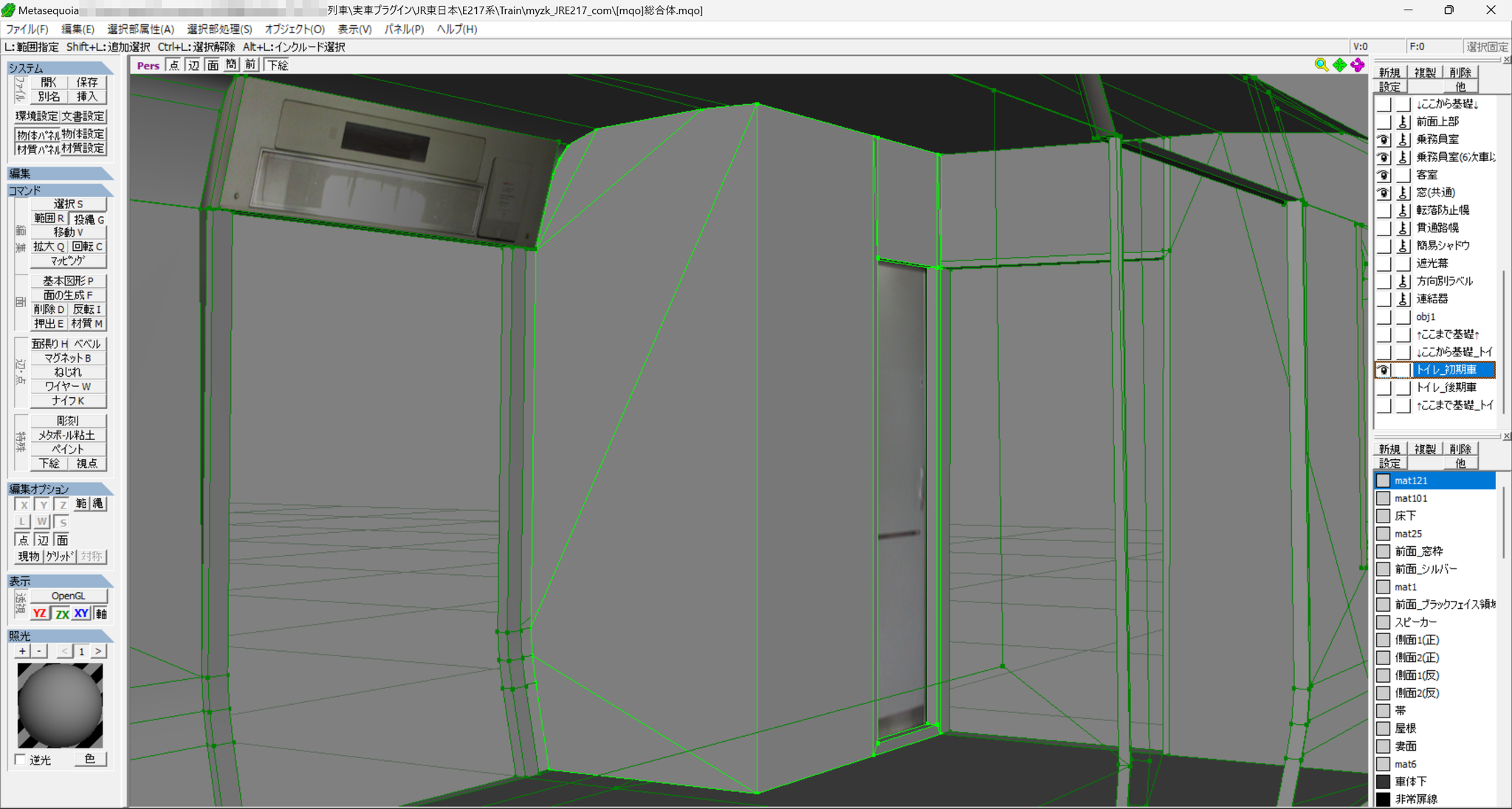The height and width of the screenshot is (809, 1512).
Task: Click the magenta rotate view icon
Action: pyautogui.click(x=1358, y=65)
